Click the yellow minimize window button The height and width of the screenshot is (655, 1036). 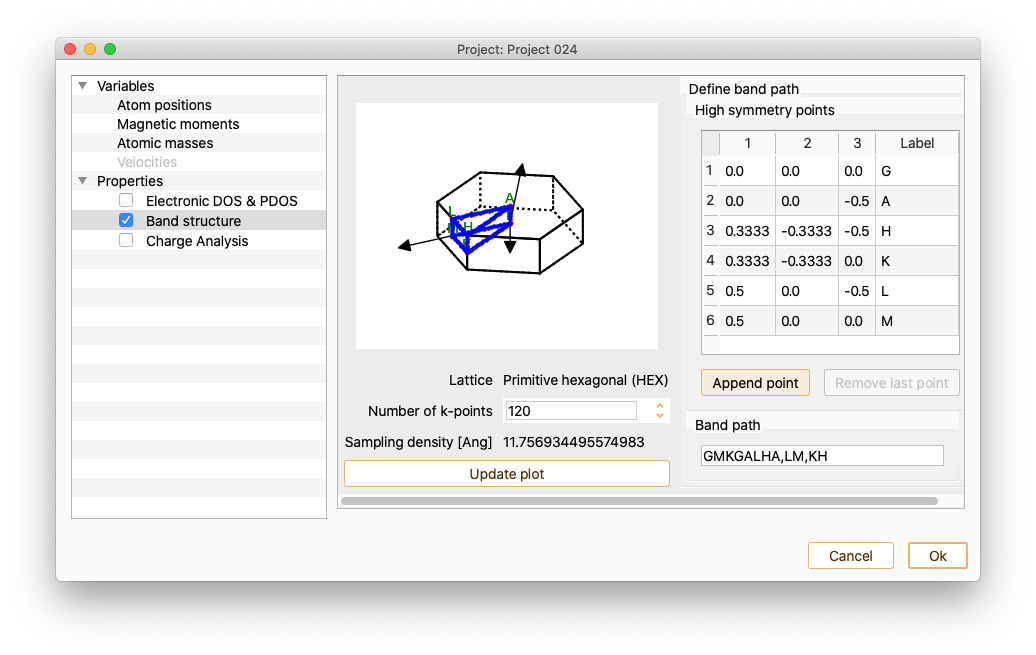tap(90, 49)
